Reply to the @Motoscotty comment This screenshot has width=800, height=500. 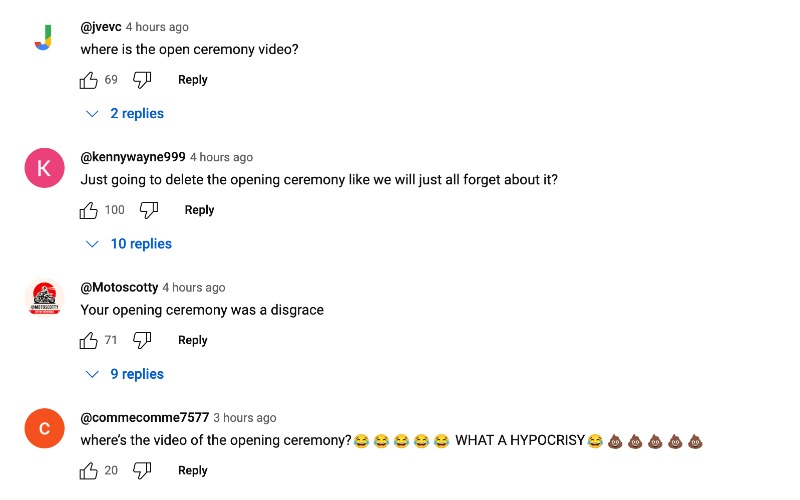click(193, 340)
